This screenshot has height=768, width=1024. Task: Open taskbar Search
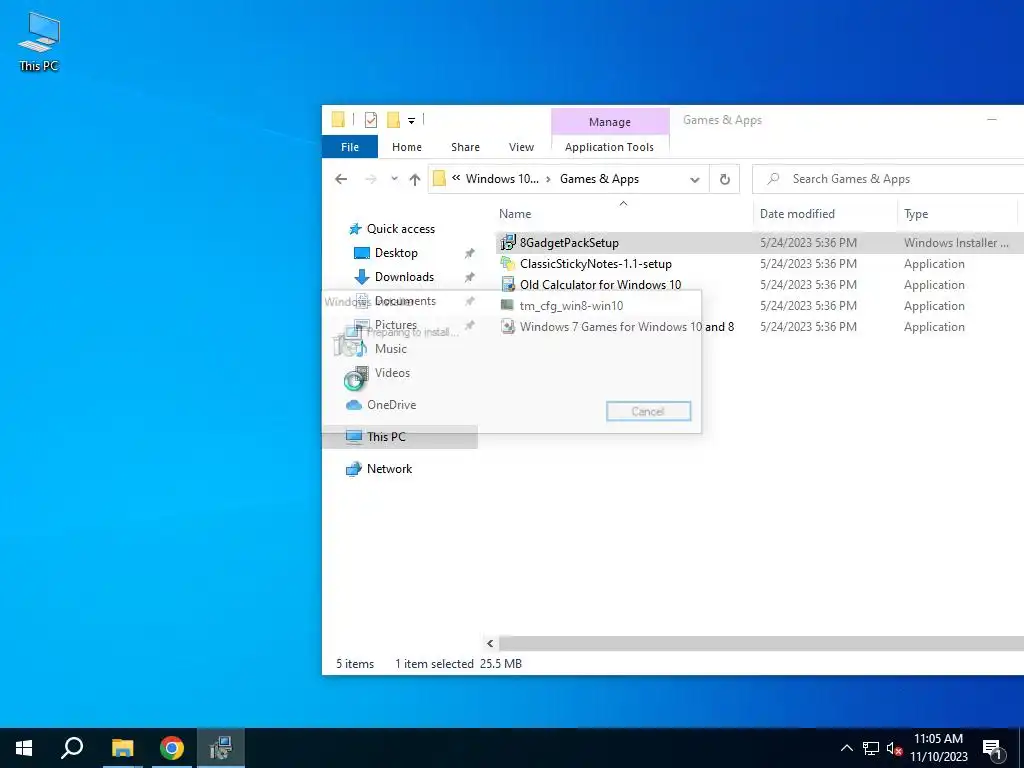pos(72,748)
